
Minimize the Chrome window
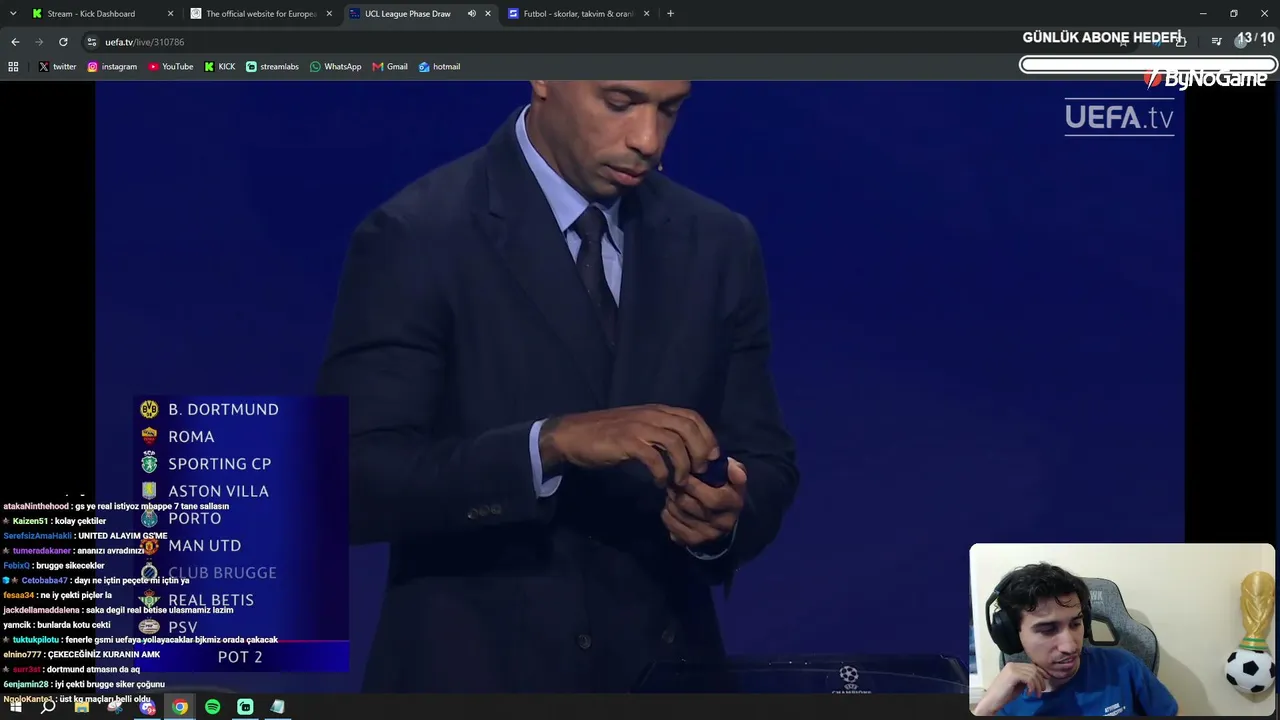(1203, 14)
